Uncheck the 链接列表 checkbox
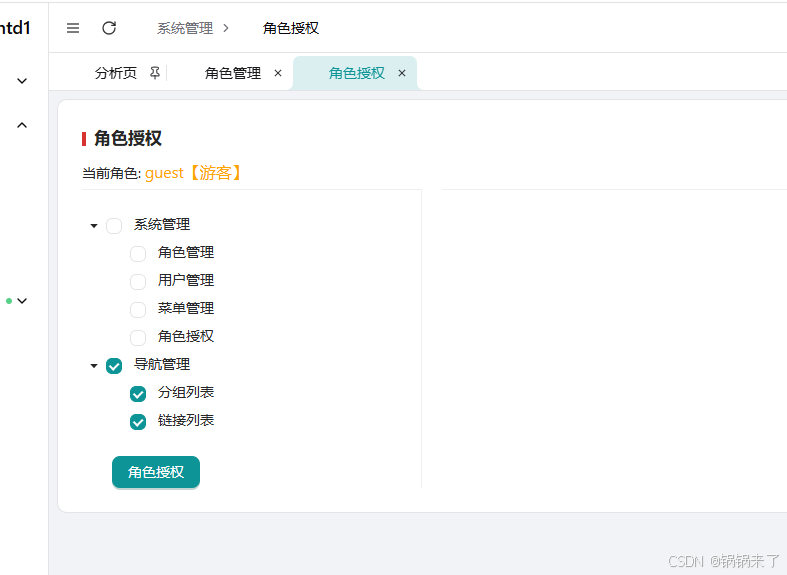Viewport: 787px width, 575px height. coord(138,422)
